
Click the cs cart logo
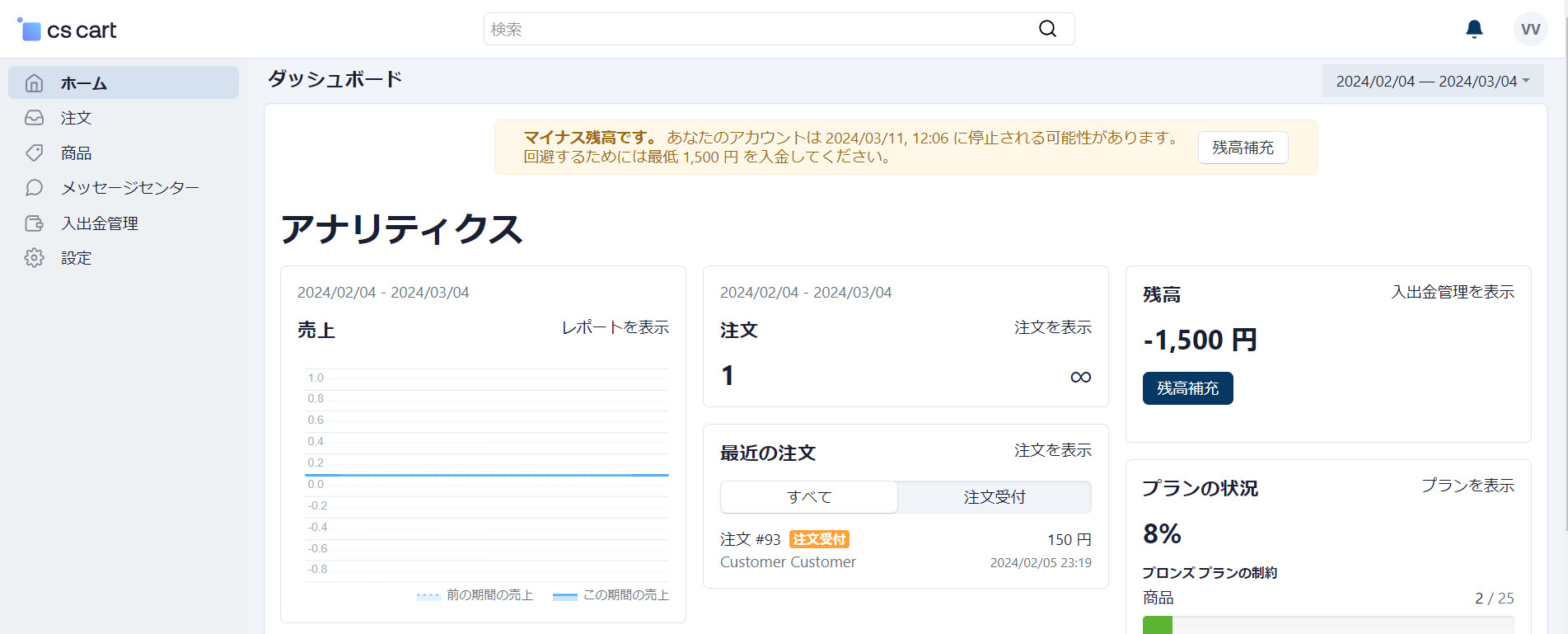[x=67, y=30]
